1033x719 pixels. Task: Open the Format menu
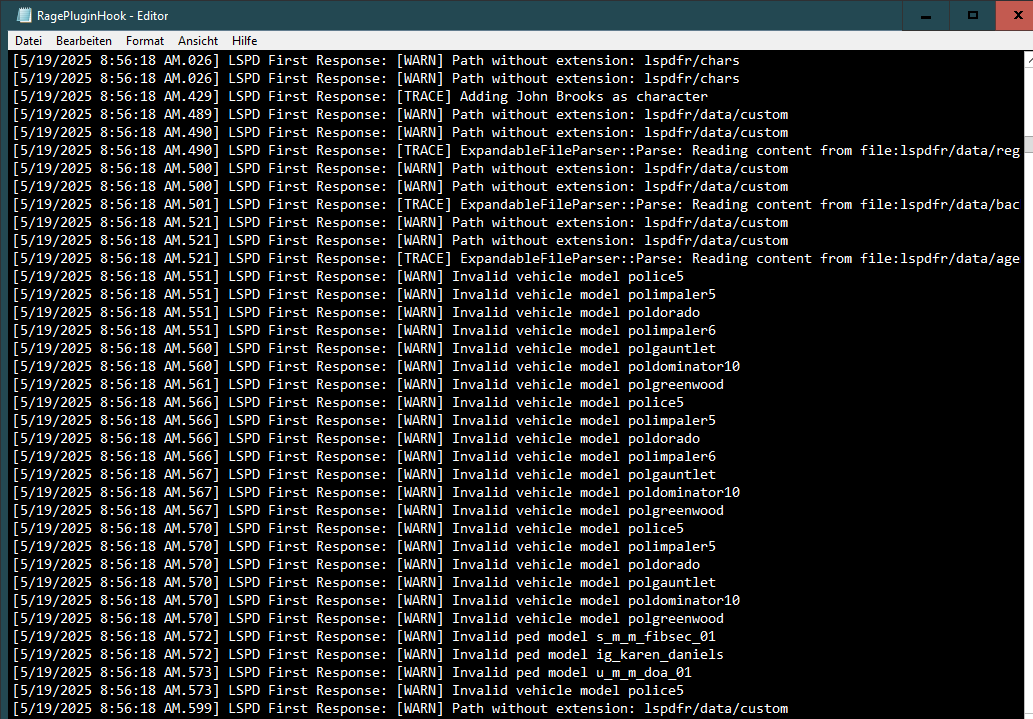tap(144, 41)
